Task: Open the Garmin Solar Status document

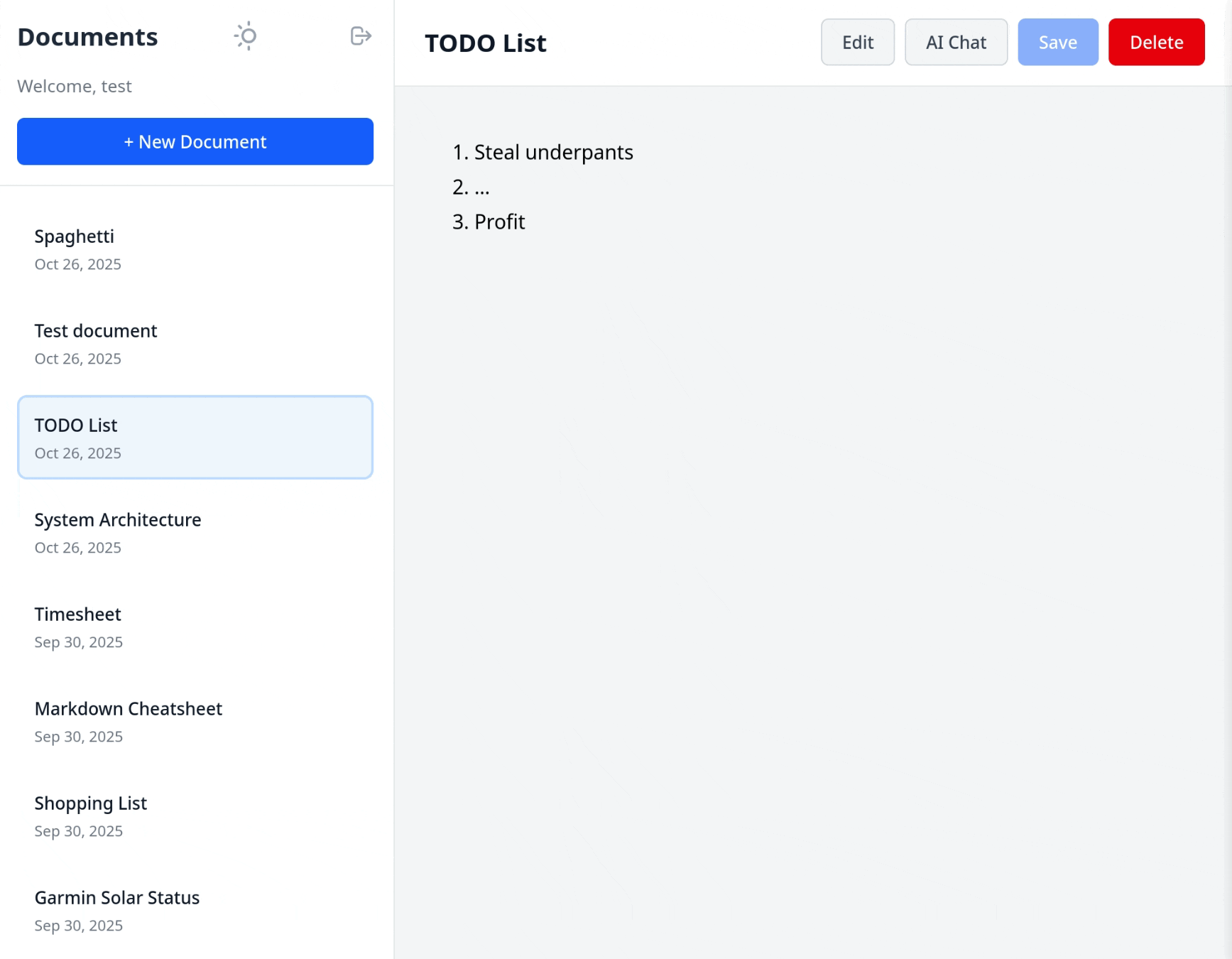Action: (x=195, y=910)
